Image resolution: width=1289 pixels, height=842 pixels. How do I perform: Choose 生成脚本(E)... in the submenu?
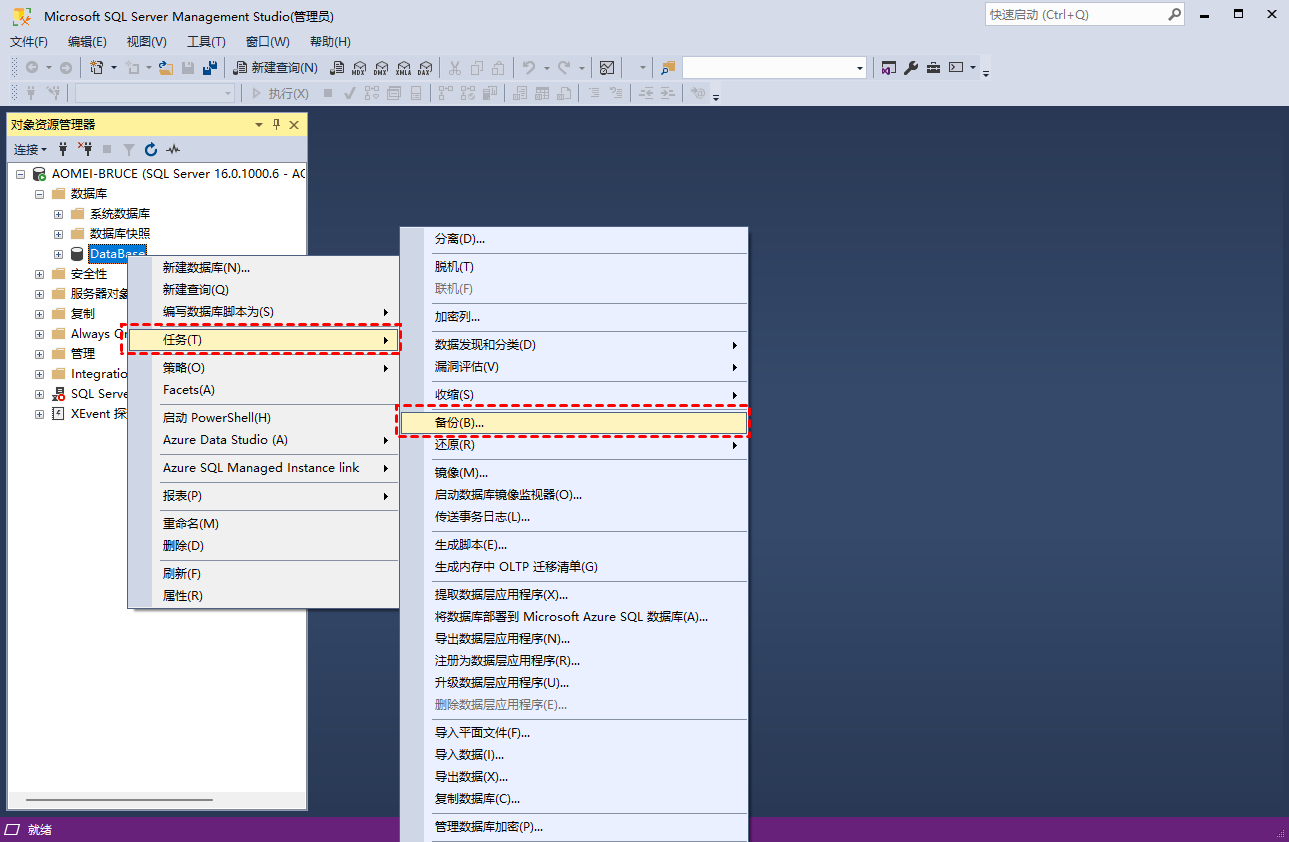471,545
